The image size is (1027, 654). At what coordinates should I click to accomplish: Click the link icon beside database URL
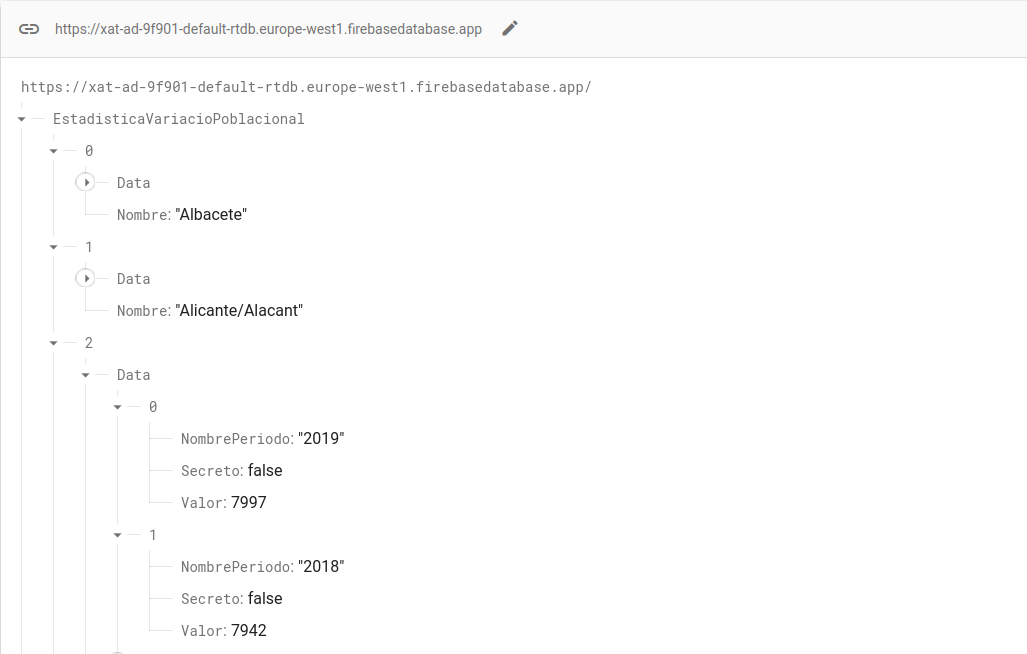29,29
